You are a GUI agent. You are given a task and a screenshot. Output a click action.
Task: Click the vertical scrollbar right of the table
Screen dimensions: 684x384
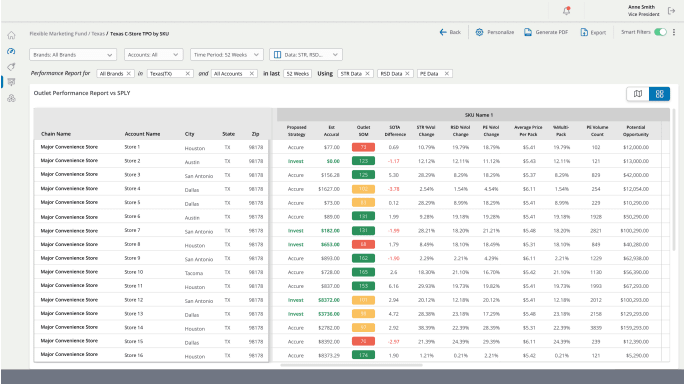pos(674,180)
